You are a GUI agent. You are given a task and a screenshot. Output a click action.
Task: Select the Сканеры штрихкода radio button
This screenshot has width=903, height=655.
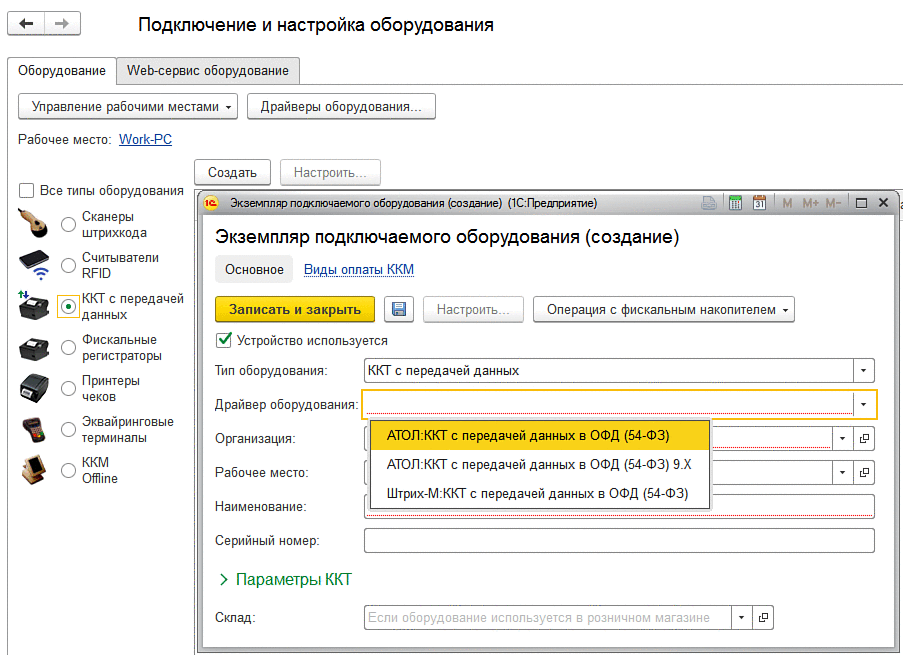pyautogui.click(x=69, y=224)
